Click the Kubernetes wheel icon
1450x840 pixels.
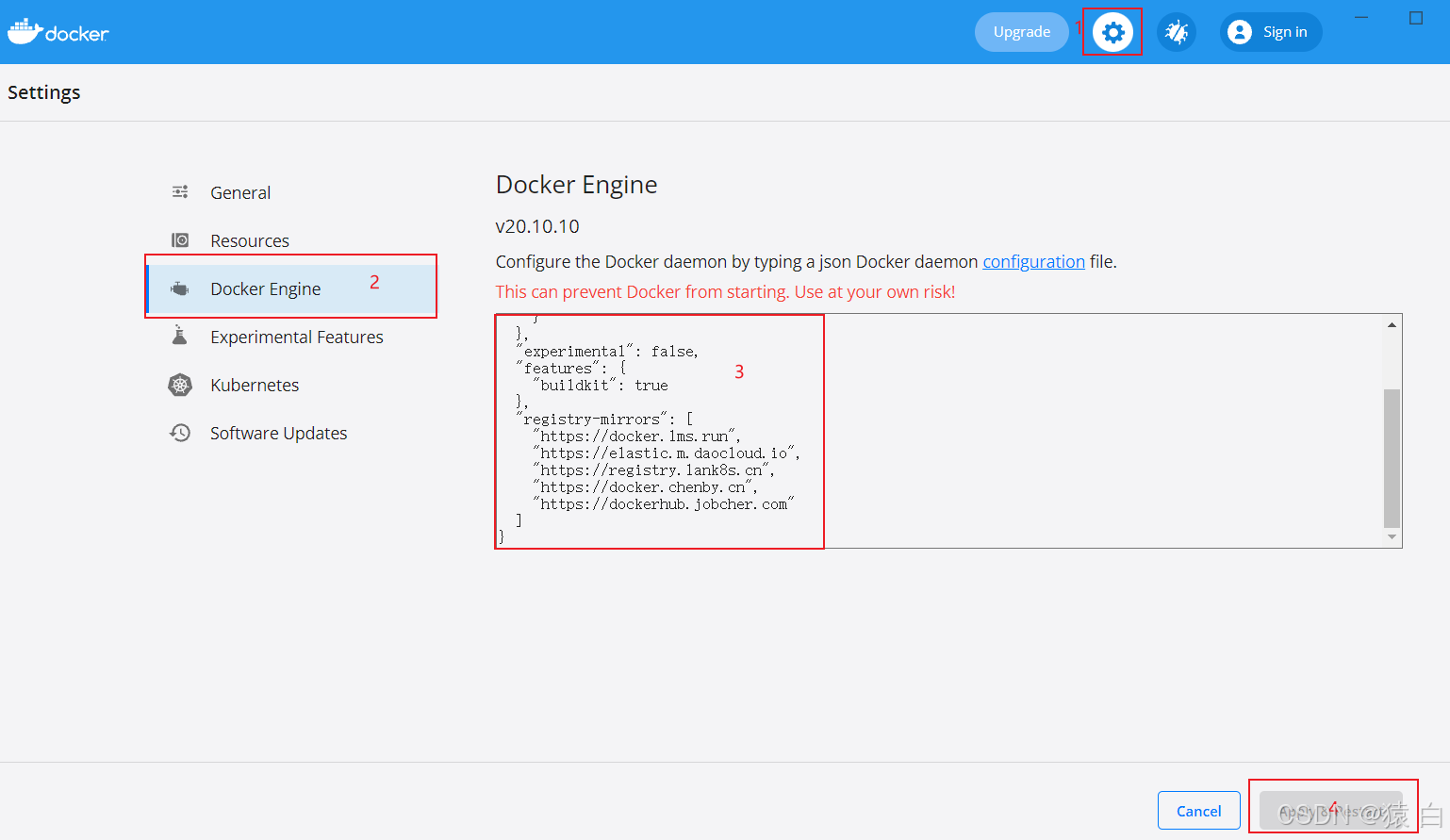[180, 385]
